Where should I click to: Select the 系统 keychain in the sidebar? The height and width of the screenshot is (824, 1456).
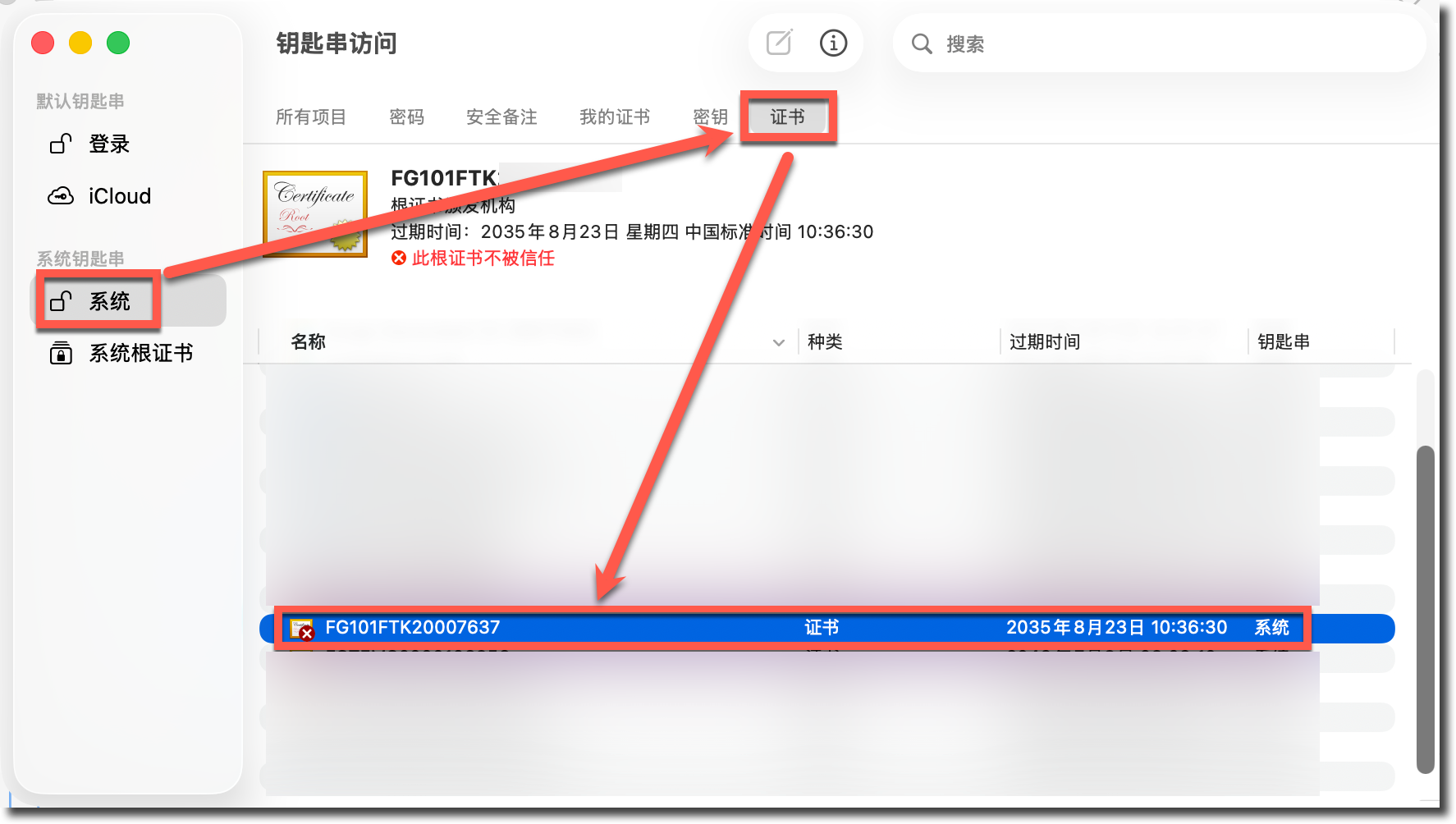point(108,301)
